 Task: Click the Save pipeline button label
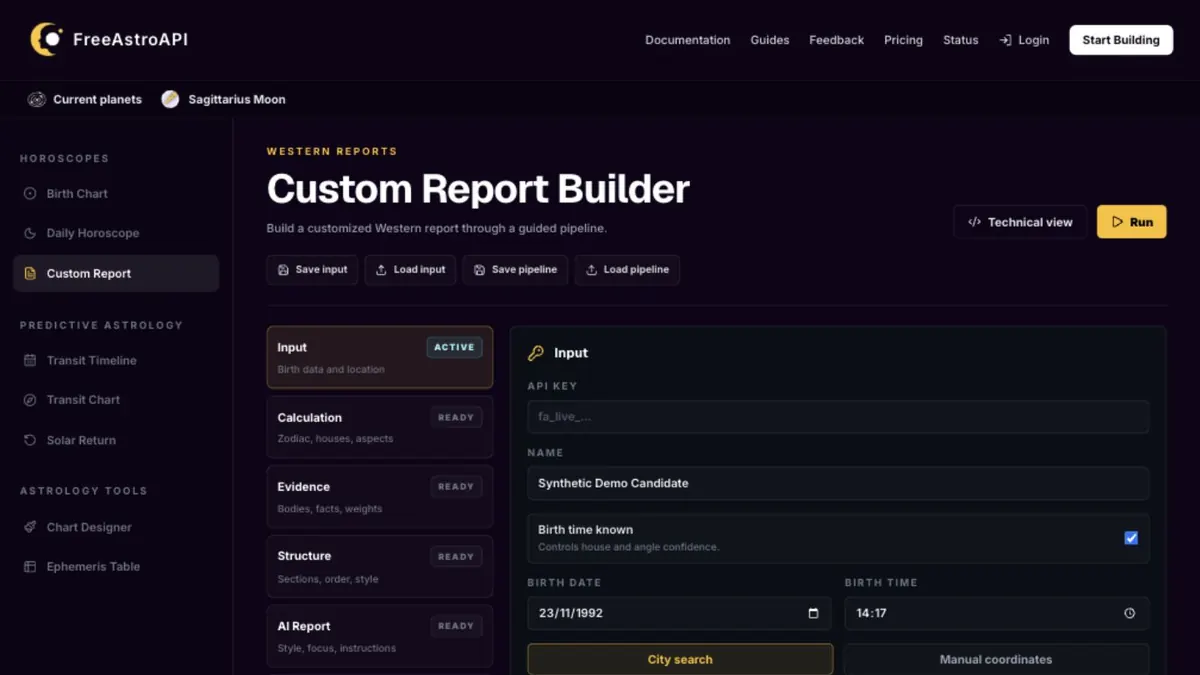(x=525, y=270)
